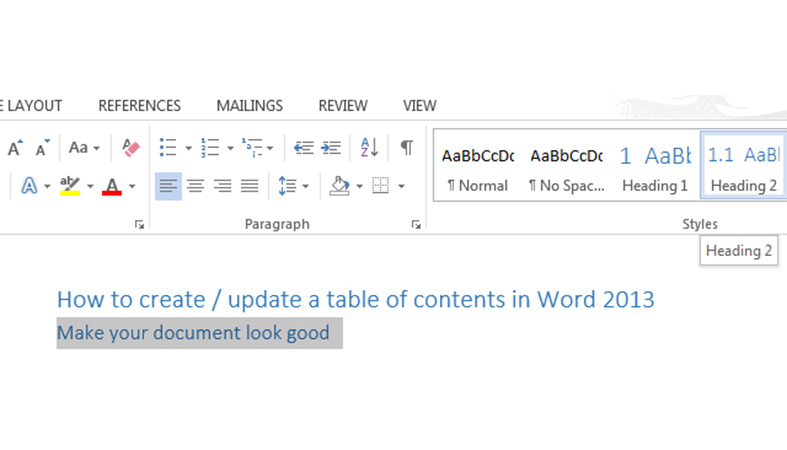Image resolution: width=787 pixels, height=450 pixels.
Task: Open the Page Layout tab
Action: (31, 106)
